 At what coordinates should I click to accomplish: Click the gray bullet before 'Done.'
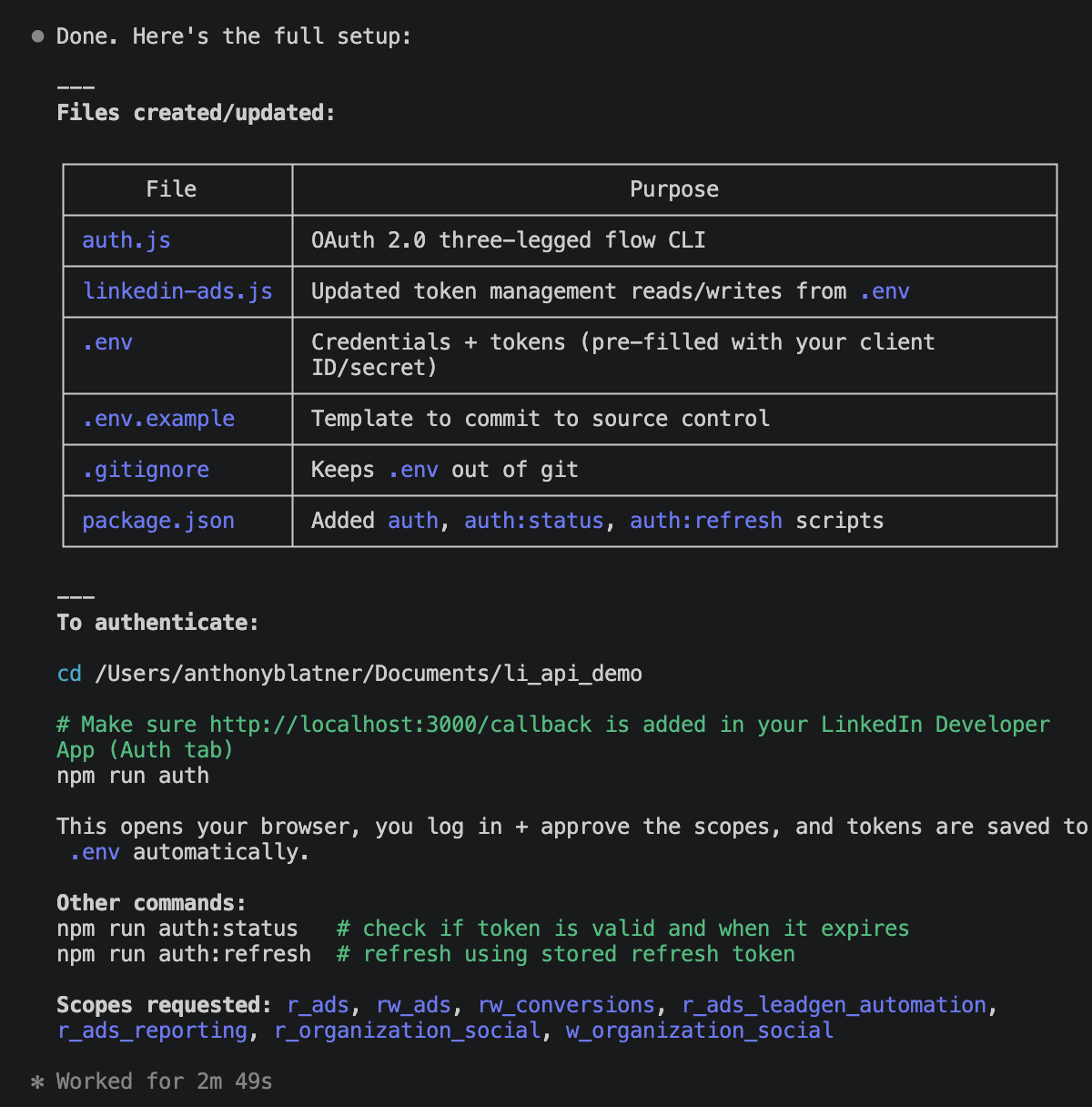[37, 36]
